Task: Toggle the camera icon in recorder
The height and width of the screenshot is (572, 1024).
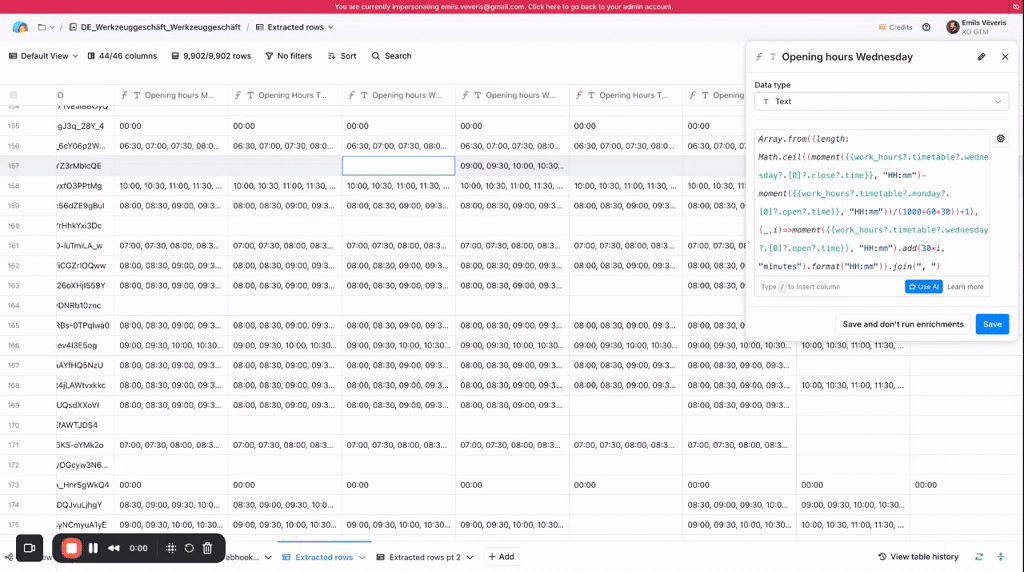Action: pyautogui.click(x=29, y=548)
